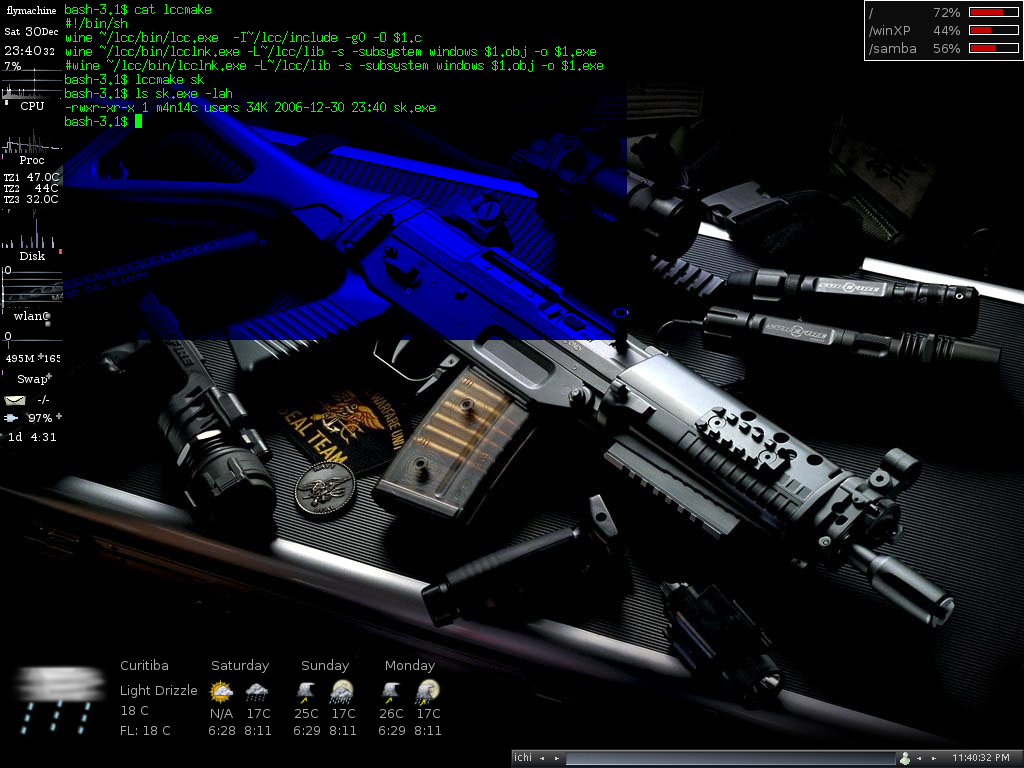Screen dimensions: 1024x768
Task: Click the terminal prompt cursor
Action: [x=138, y=121]
